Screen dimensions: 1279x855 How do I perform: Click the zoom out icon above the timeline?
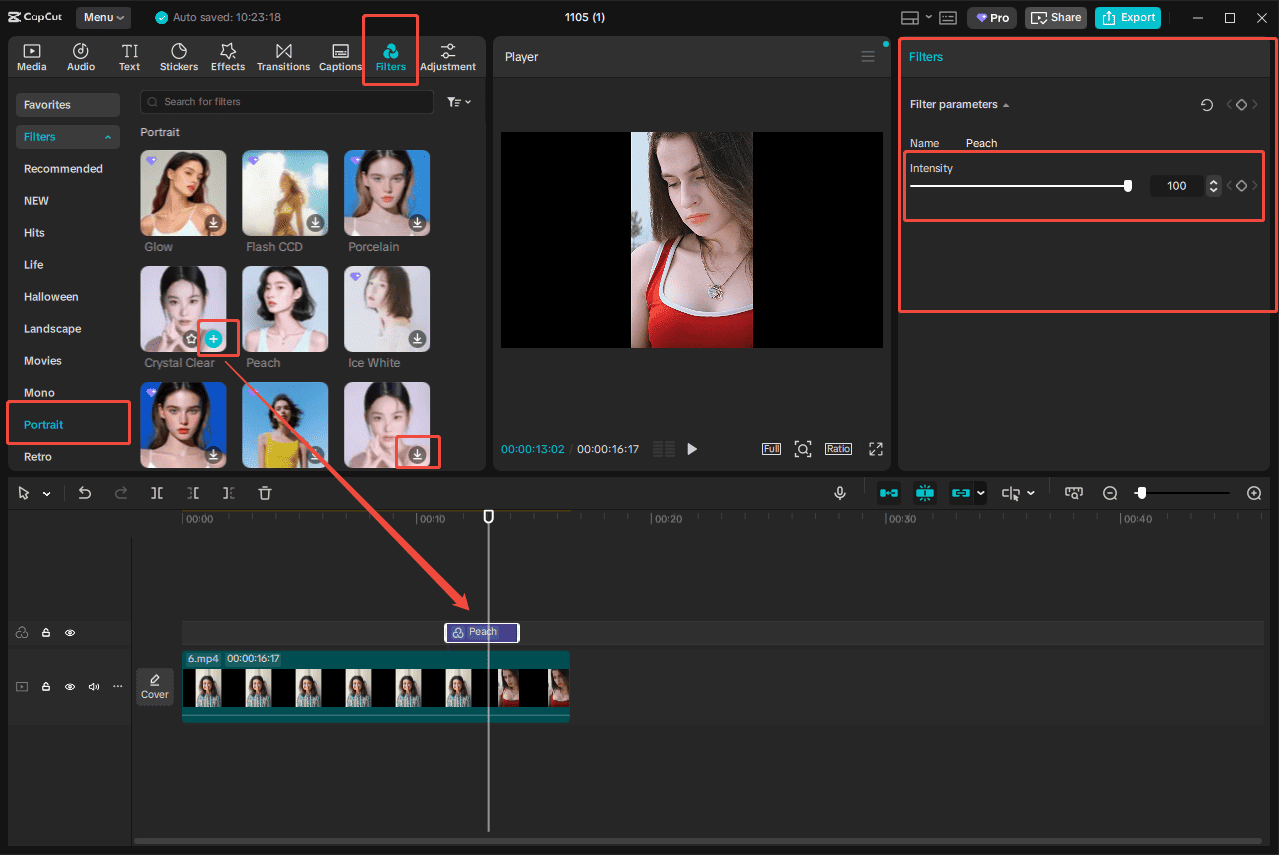pos(1110,492)
